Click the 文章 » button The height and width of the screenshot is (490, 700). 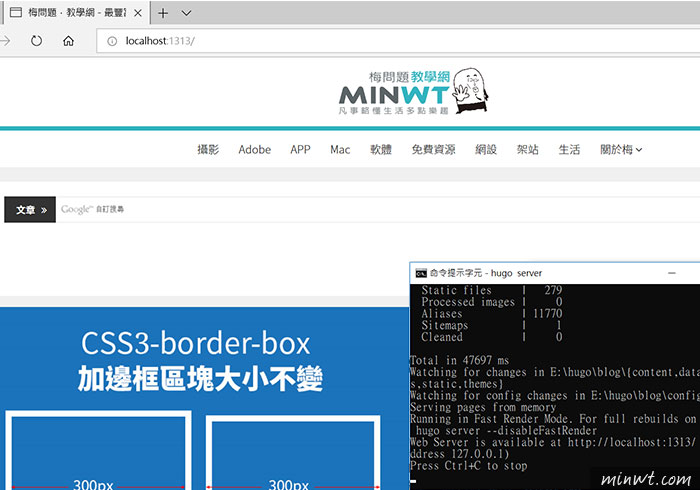[x=30, y=209]
